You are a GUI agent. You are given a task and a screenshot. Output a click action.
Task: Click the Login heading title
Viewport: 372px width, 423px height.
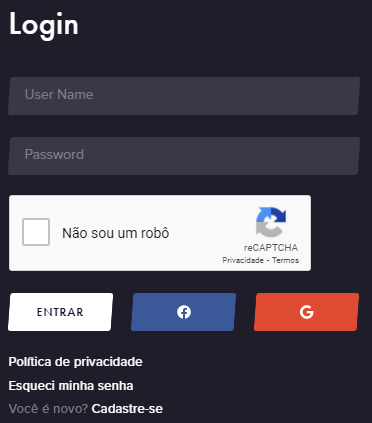point(44,25)
